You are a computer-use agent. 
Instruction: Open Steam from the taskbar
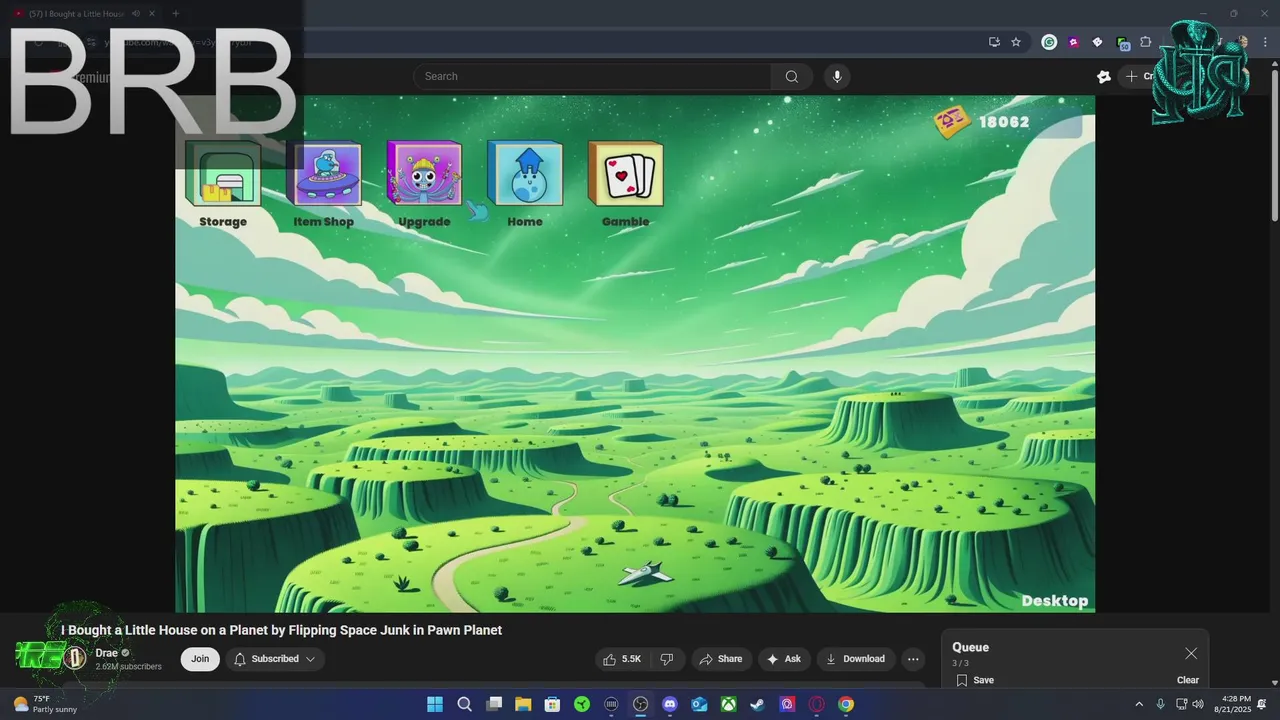point(758,704)
